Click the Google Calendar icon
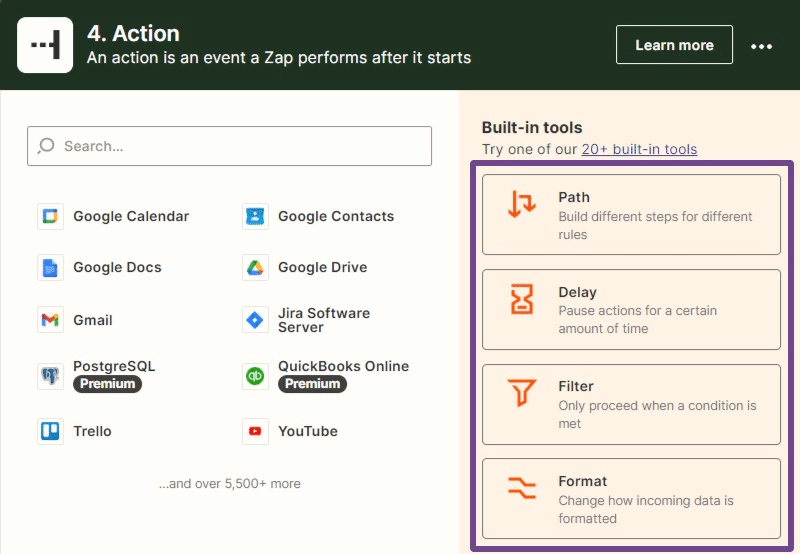The width and height of the screenshot is (800, 554). [x=50, y=216]
